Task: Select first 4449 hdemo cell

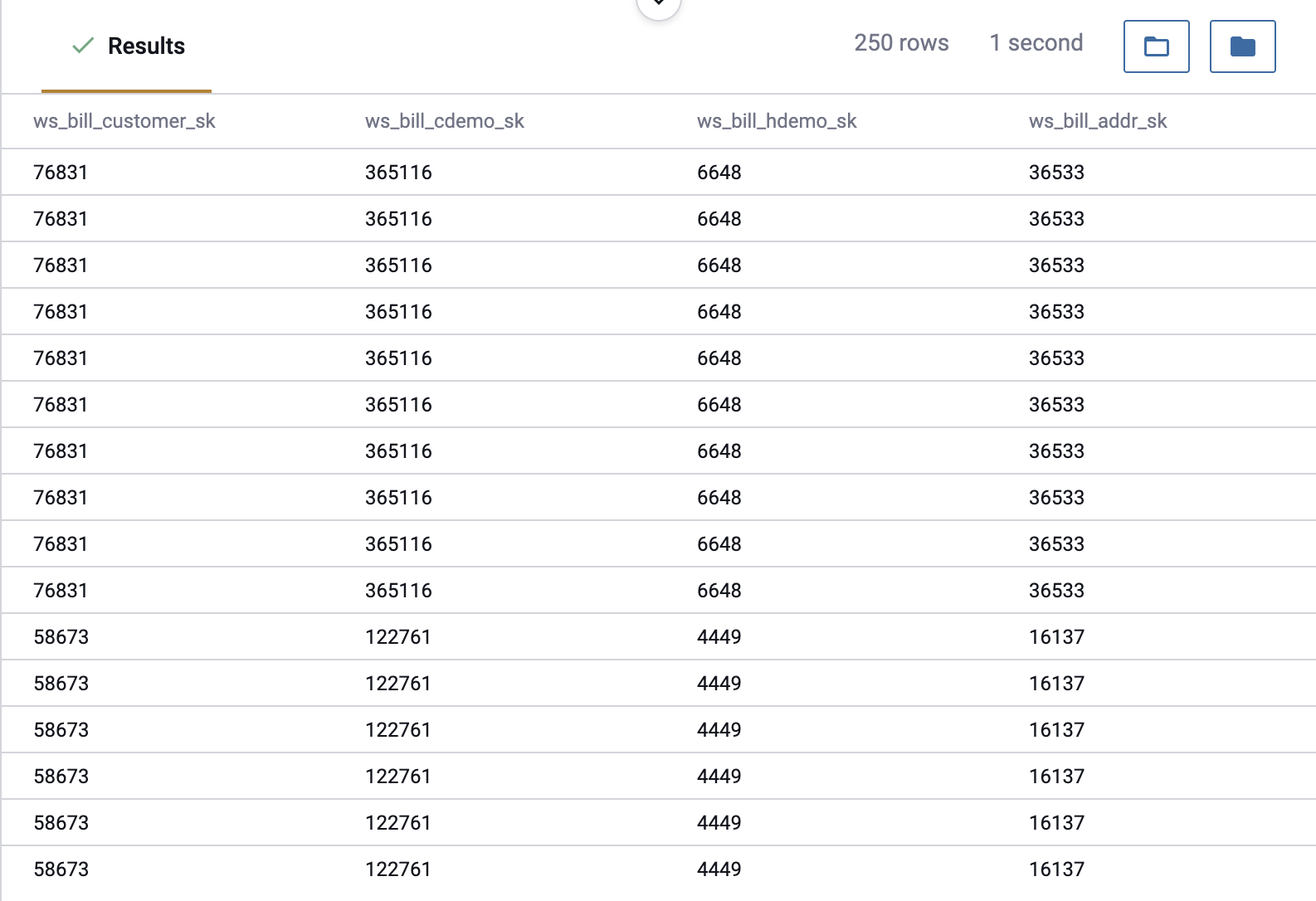Action: pyautogui.click(x=719, y=637)
